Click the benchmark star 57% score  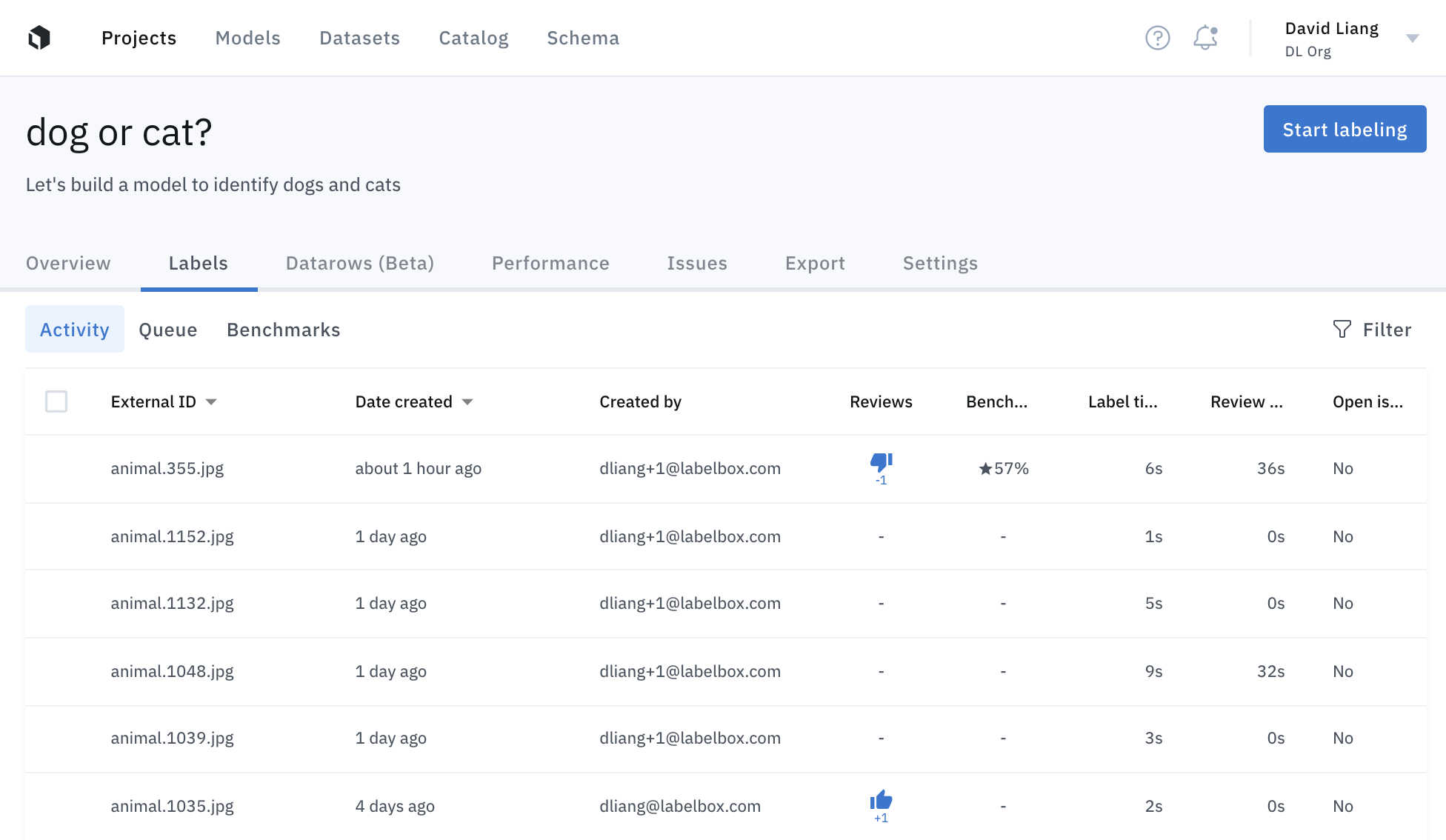(x=1003, y=468)
